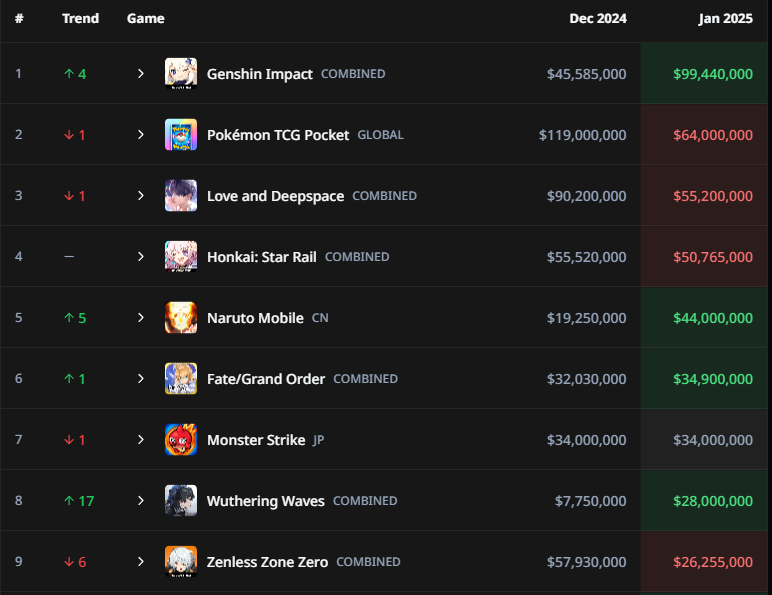Click the Wuthering Waves game icon

(x=181, y=501)
